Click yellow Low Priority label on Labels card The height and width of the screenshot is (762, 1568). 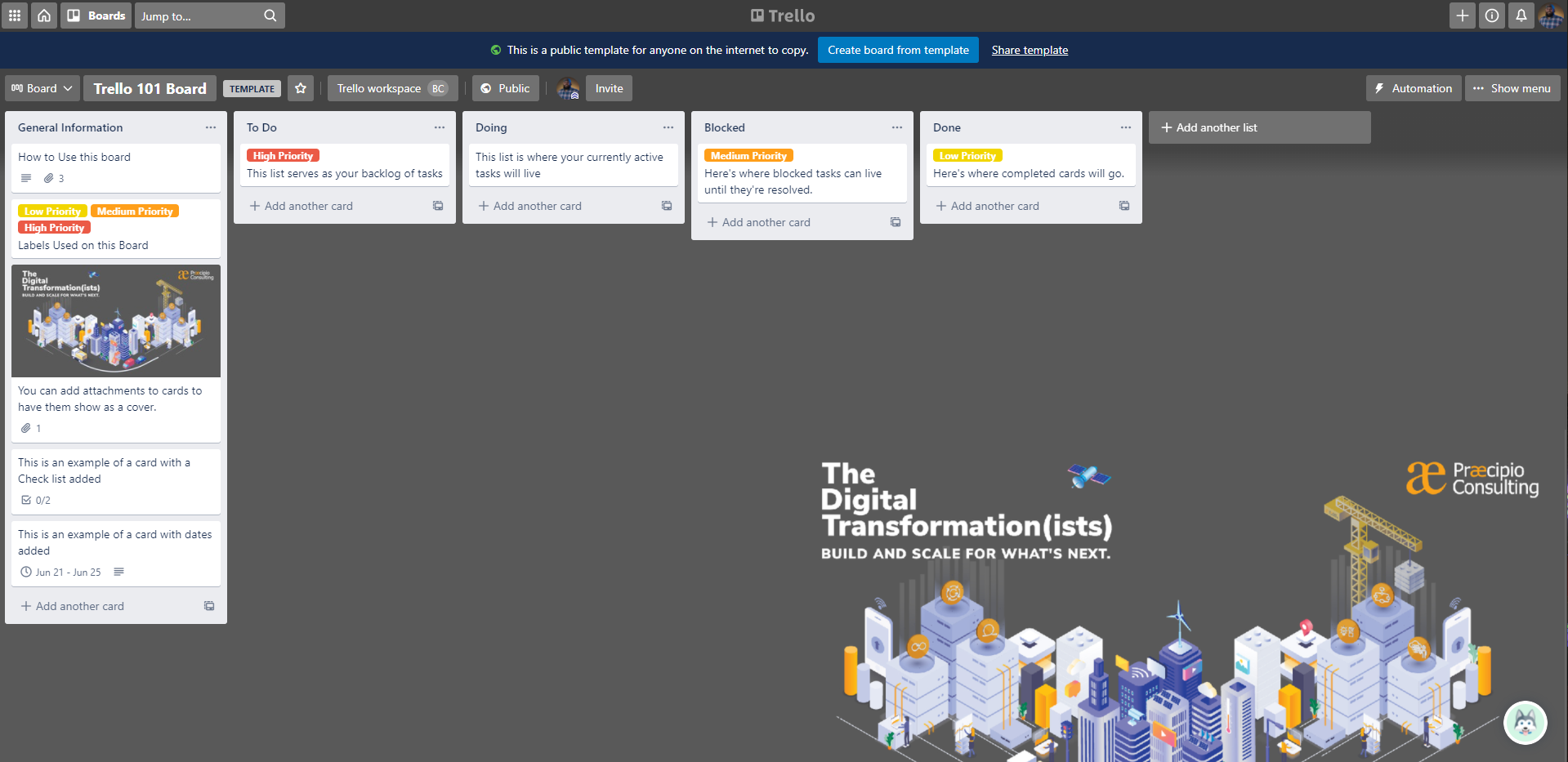(x=52, y=211)
